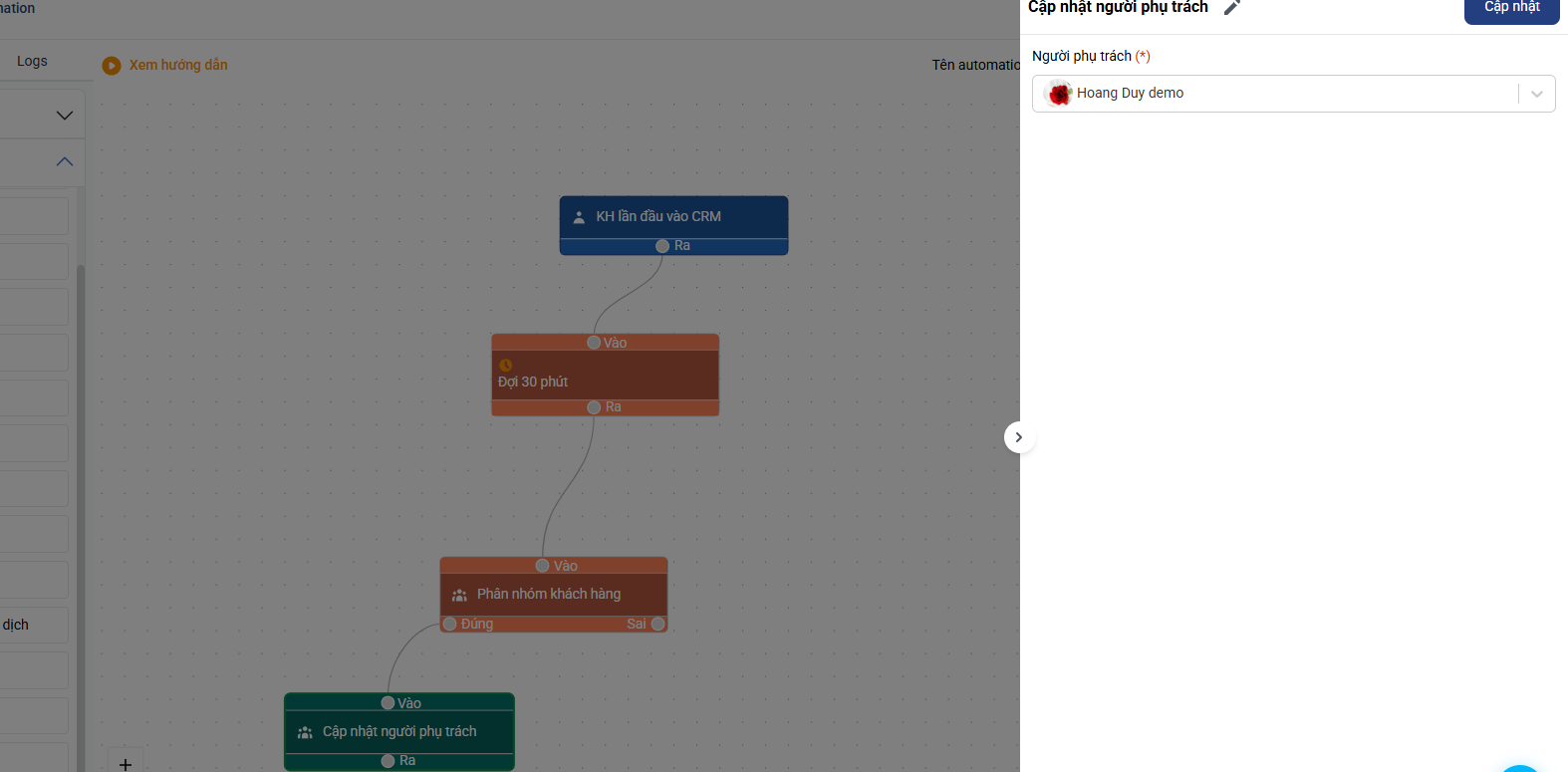Screen dimensions: 1568x772
Task: Click the Ra output port of KH lần đầu node
Action: click(662, 246)
